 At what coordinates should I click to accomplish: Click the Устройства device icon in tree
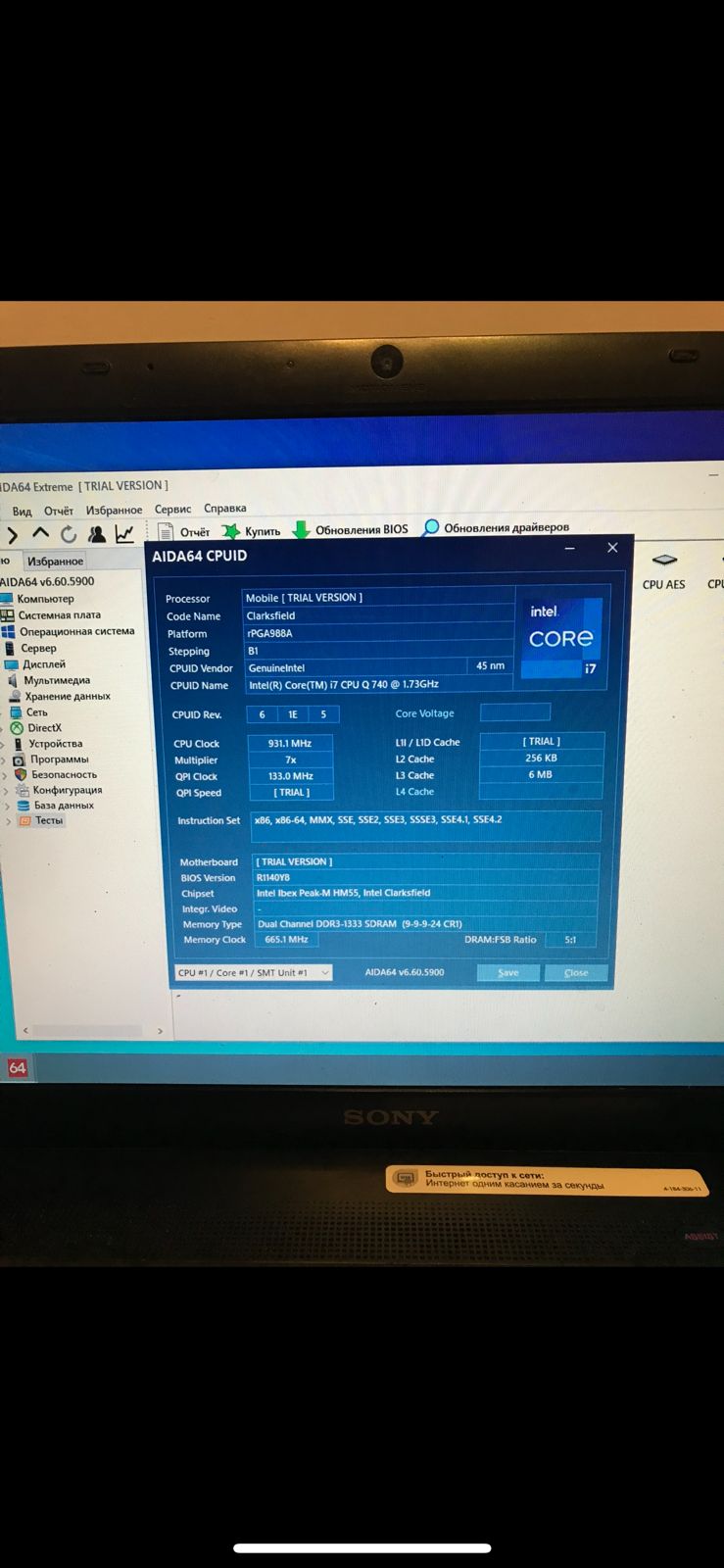(18, 743)
